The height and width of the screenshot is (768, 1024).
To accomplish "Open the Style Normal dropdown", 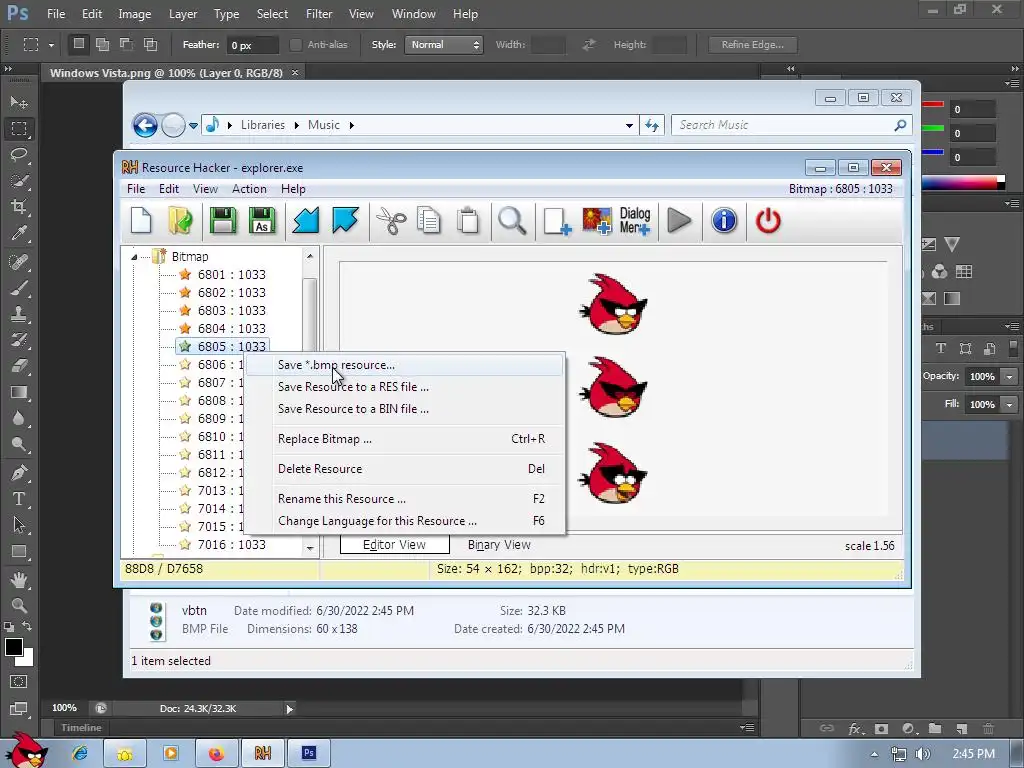I will click(x=444, y=44).
